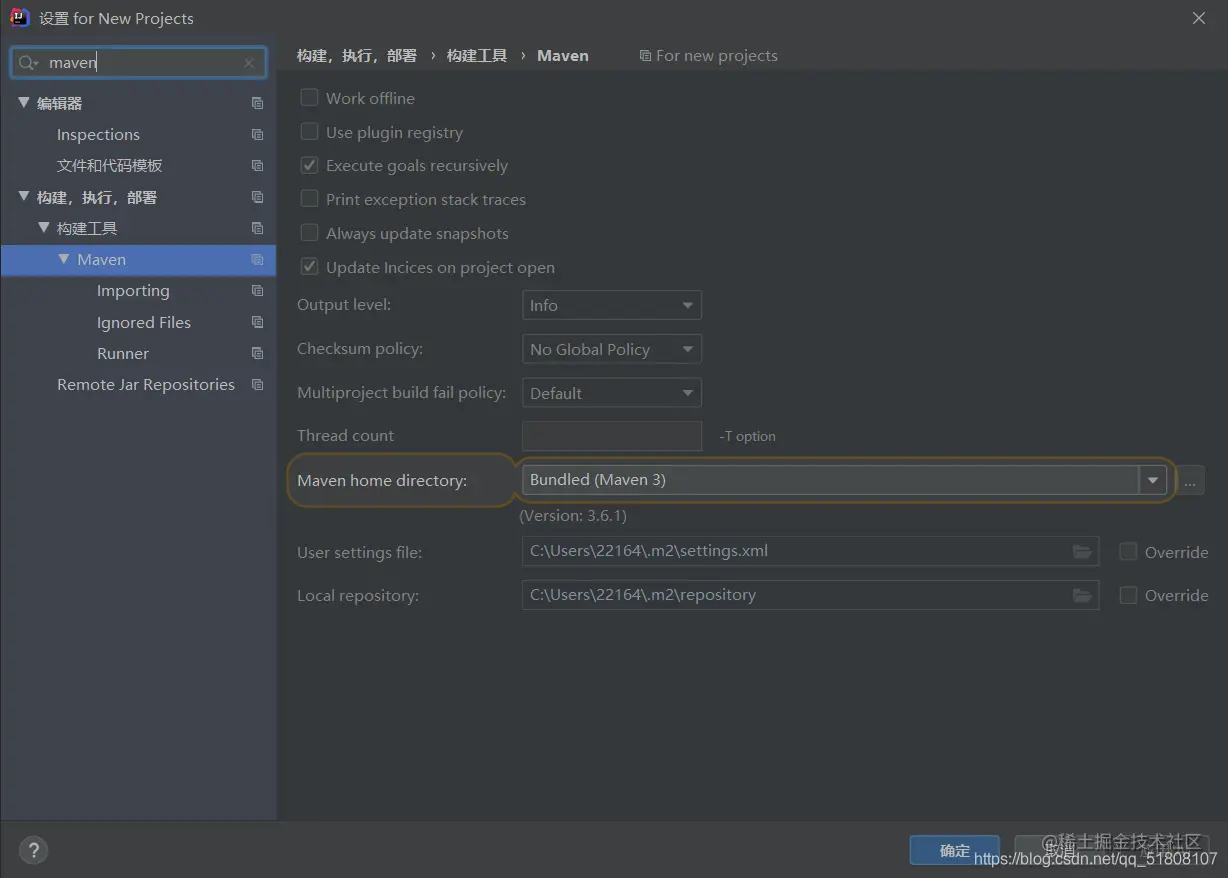This screenshot has height=878, width=1228.
Task: Collapse the Maven tree node arrow
Action: [x=64, y=259]
